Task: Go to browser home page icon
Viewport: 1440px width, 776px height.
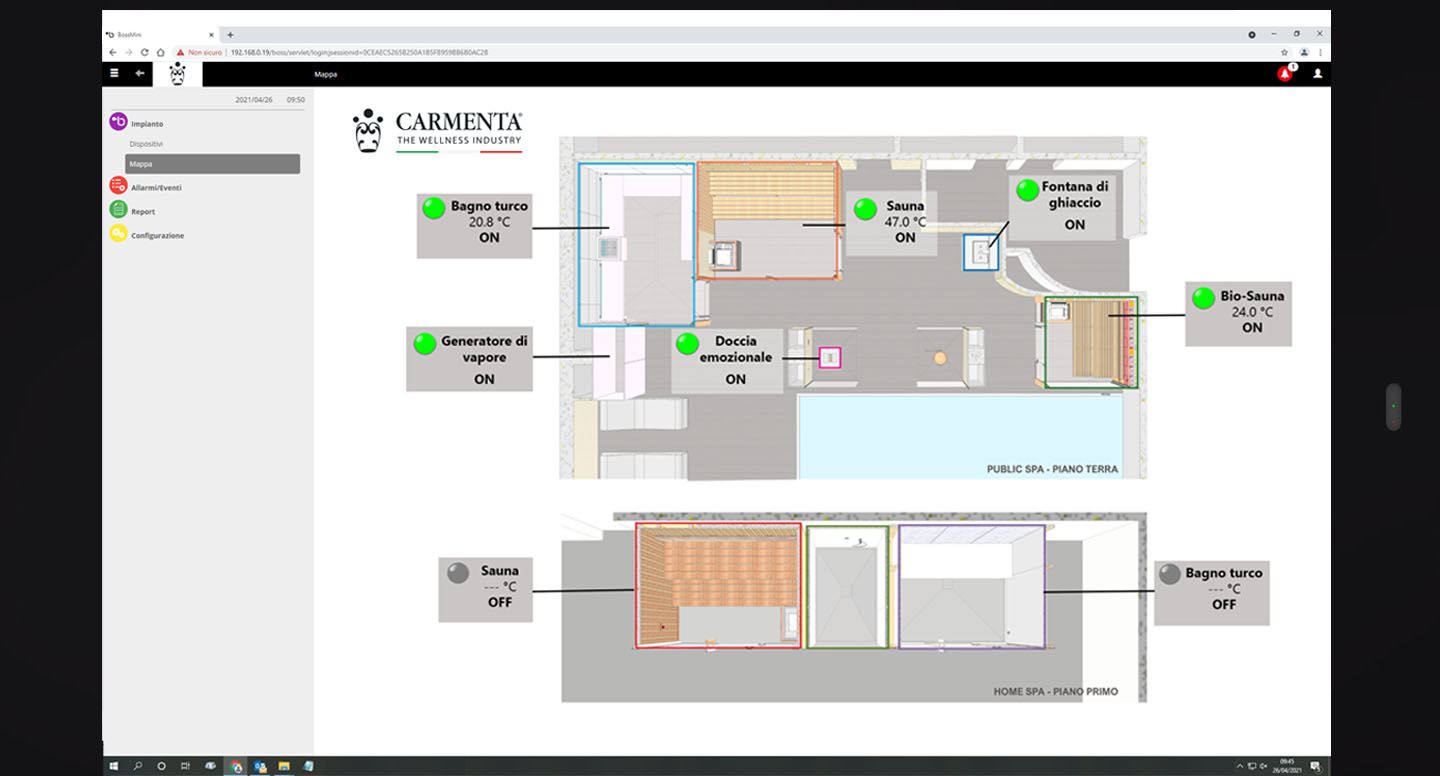Action: (x=160, y=52)
